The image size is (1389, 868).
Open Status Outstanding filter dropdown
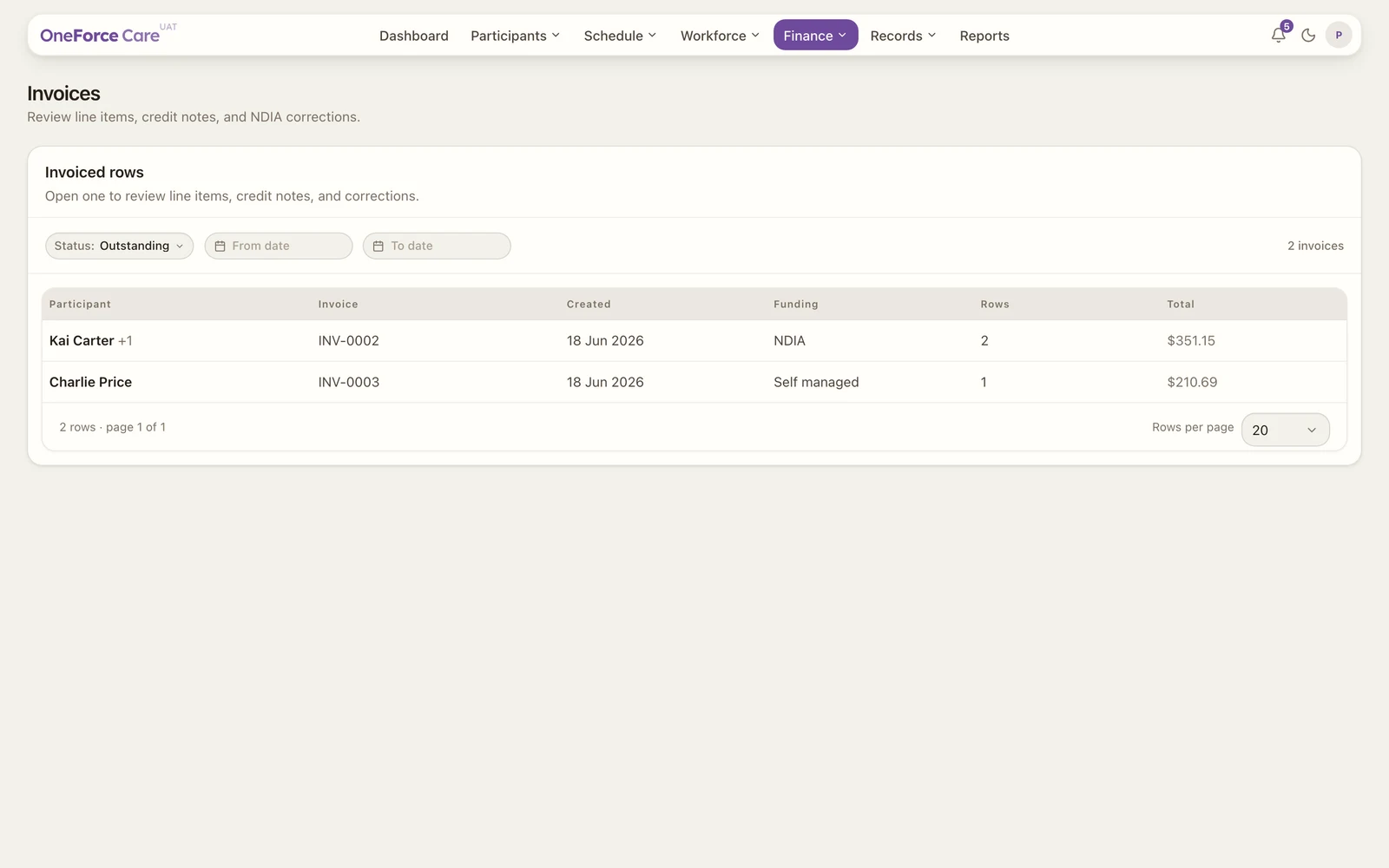click(119, 246)
